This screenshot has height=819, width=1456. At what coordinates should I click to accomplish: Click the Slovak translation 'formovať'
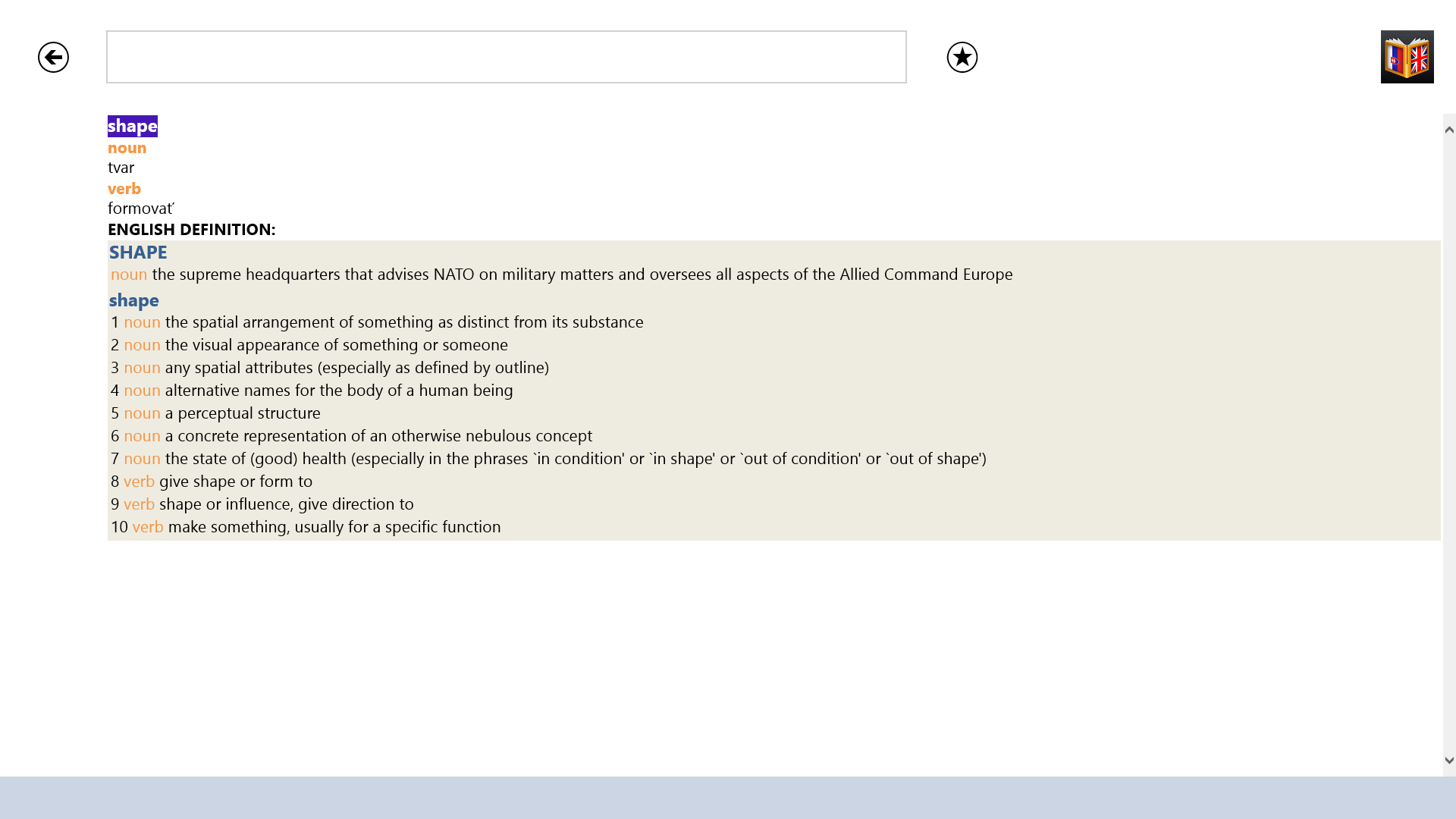141,209
